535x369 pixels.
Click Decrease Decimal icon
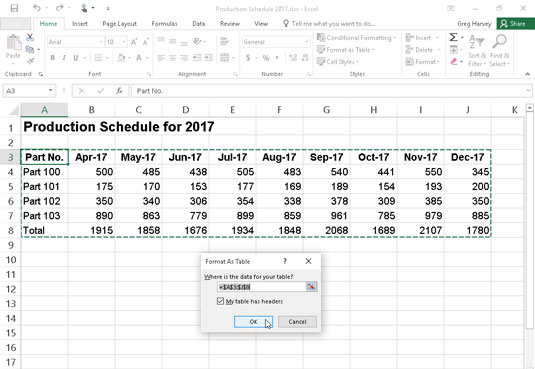[305, 58]
